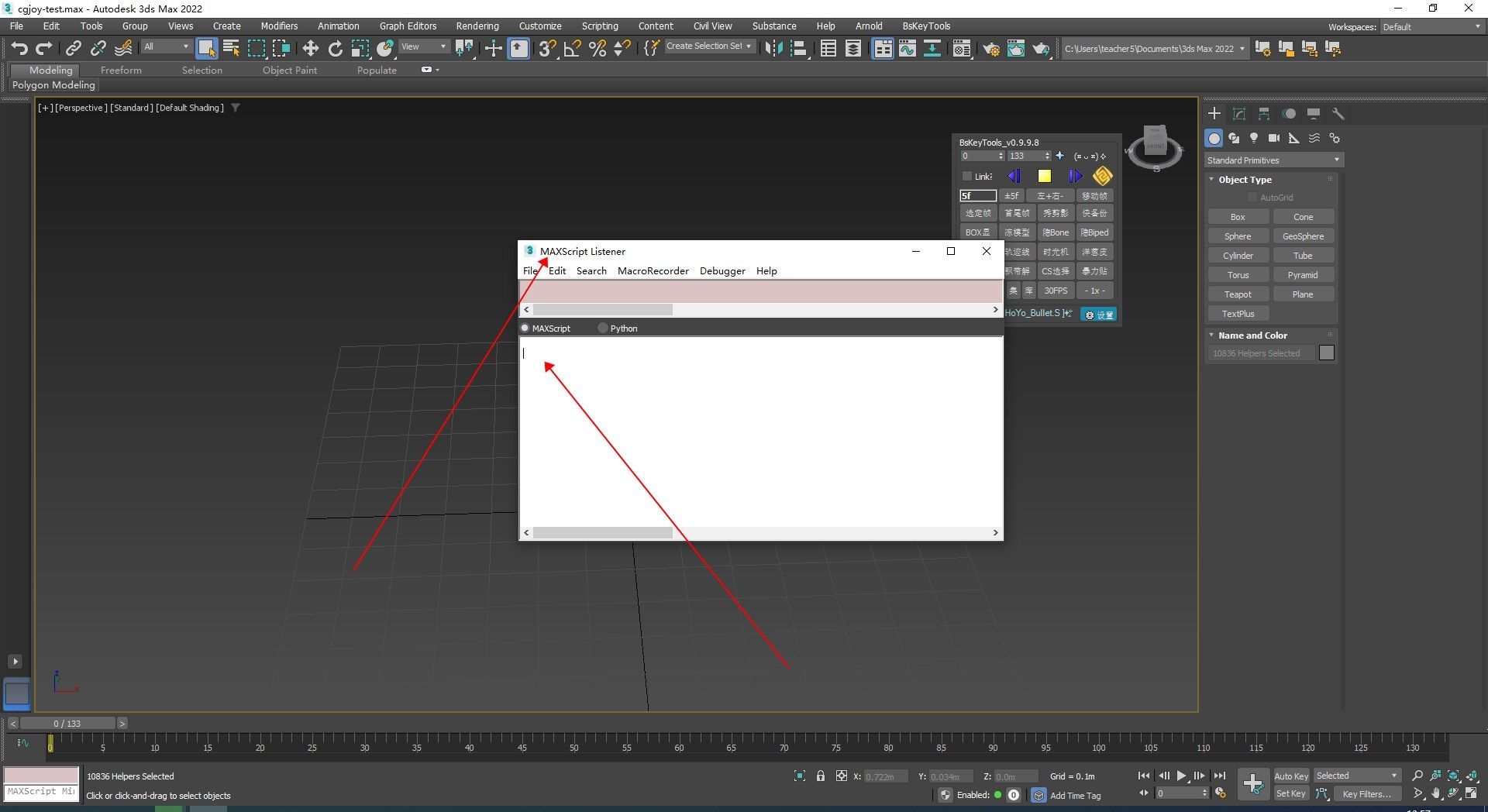1488x812 pixels.
Task: Toggle Auto Key mode
Action: coord(1290,776)
